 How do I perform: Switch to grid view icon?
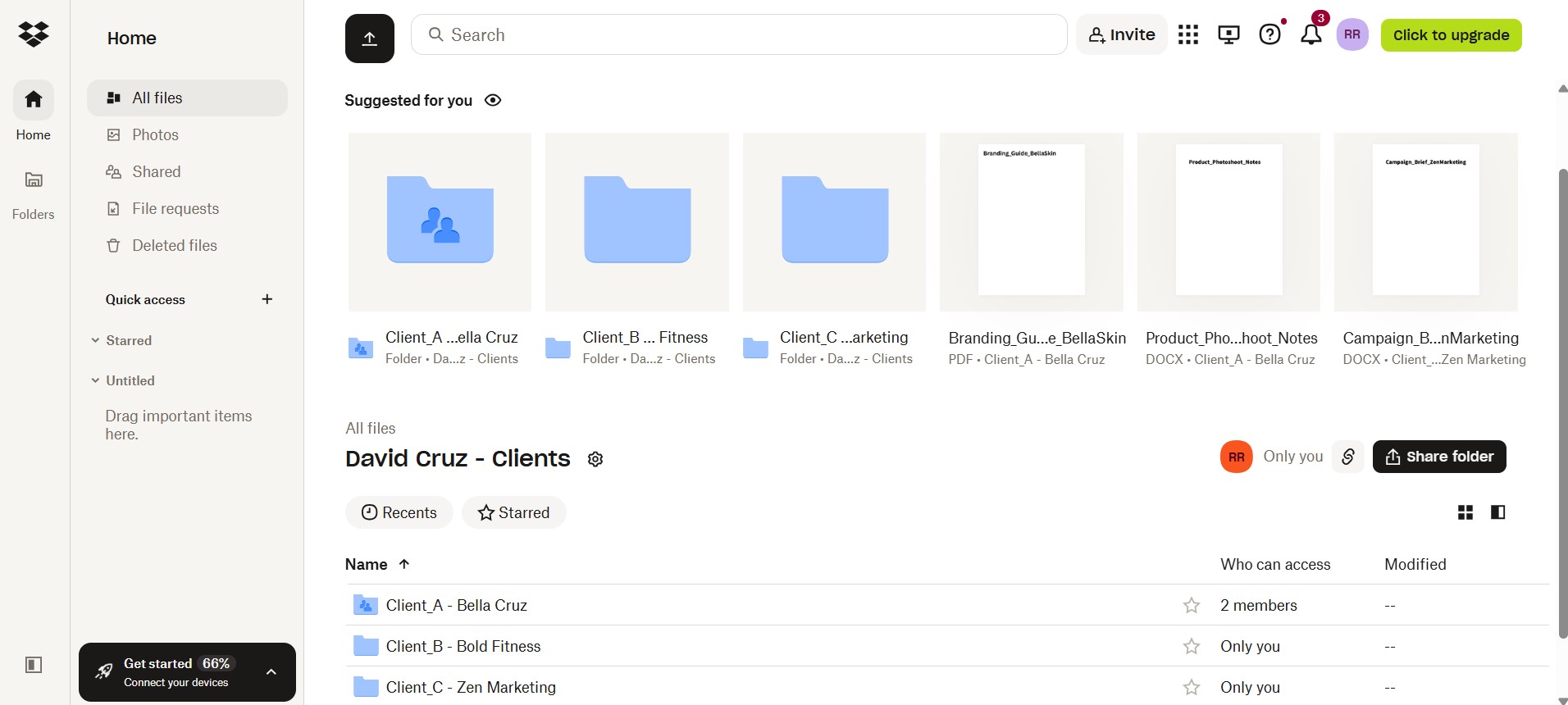click(x=1465, y=512)
